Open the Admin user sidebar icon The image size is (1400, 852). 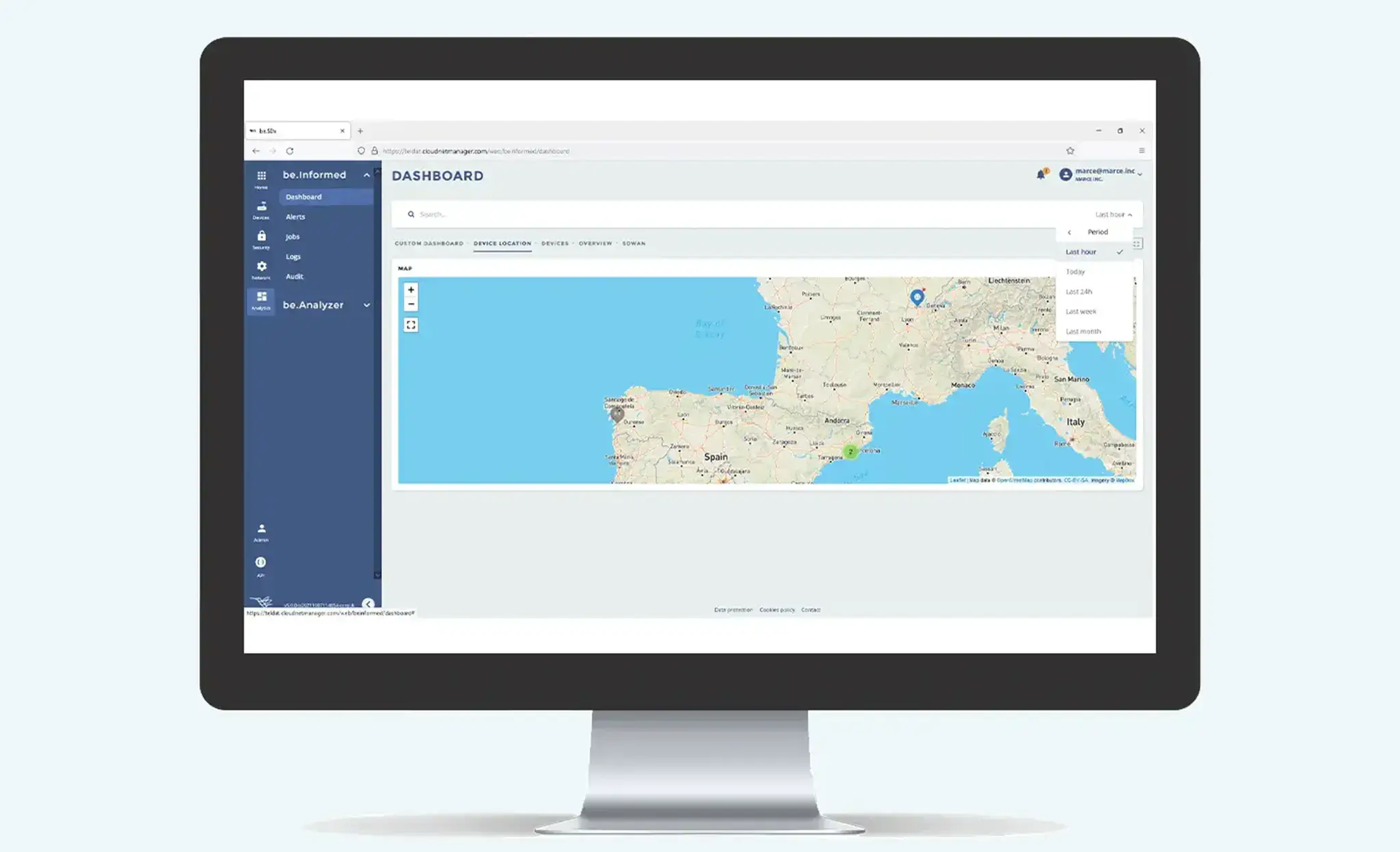tap(261, 529)
